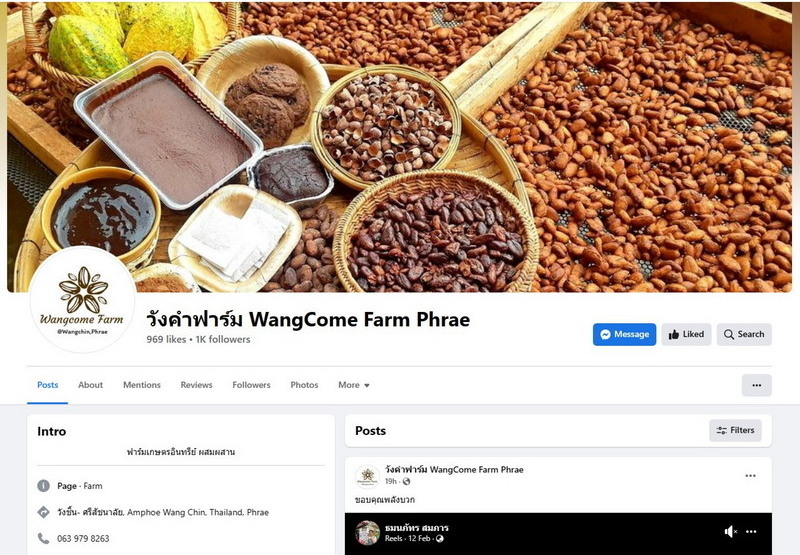Switch to the About tab

(90, 385)
